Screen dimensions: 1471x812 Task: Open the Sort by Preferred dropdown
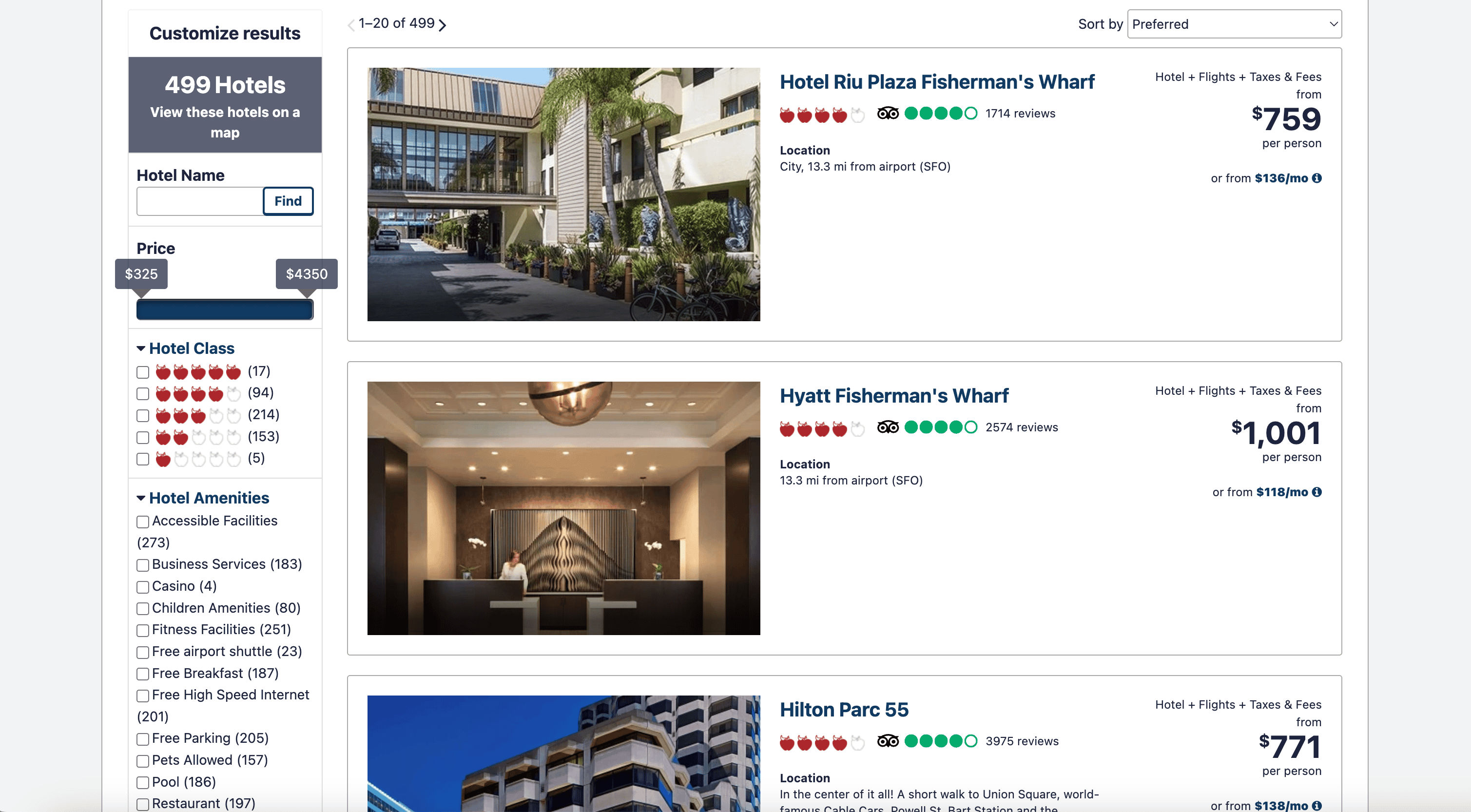(x=1235, y=24)
